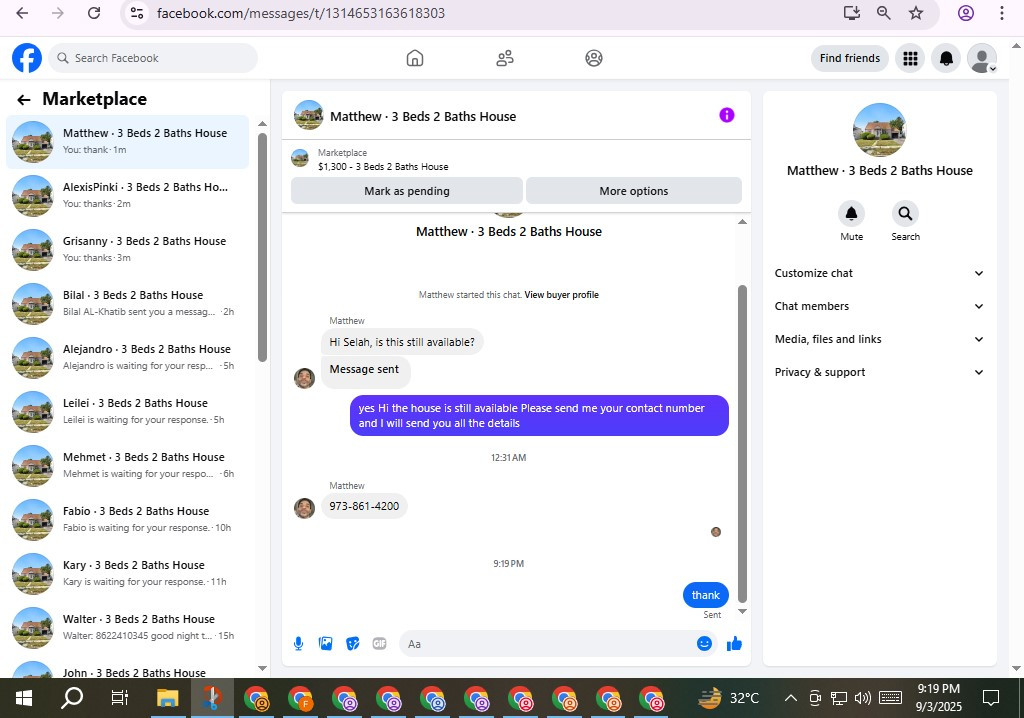
Task: Open Leilei conversation
Action: pos(127,412)
